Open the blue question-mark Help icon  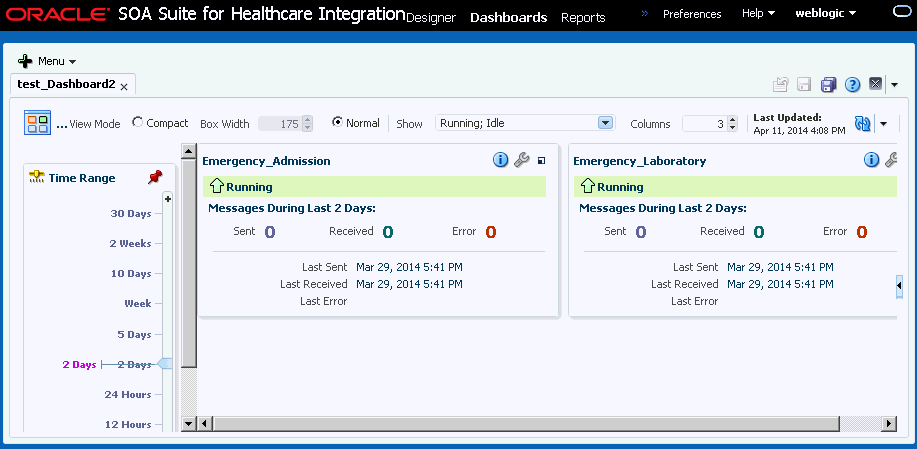pos(853,85)
